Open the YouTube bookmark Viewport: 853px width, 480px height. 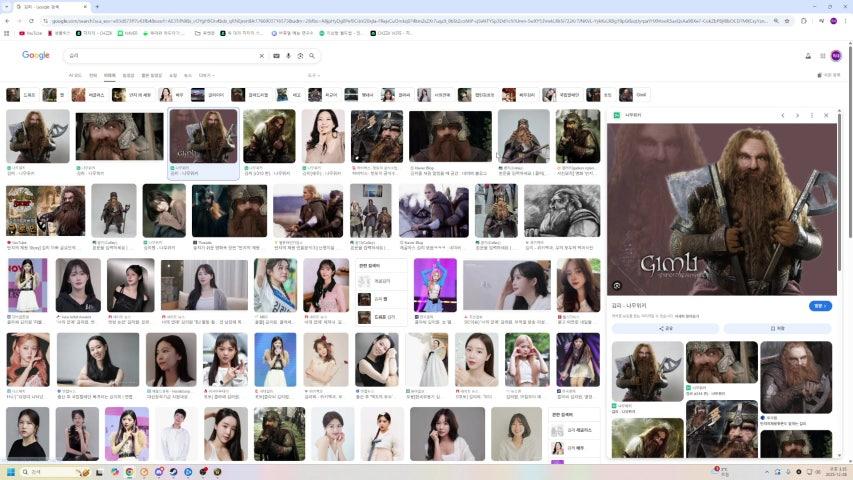point(30,33)
